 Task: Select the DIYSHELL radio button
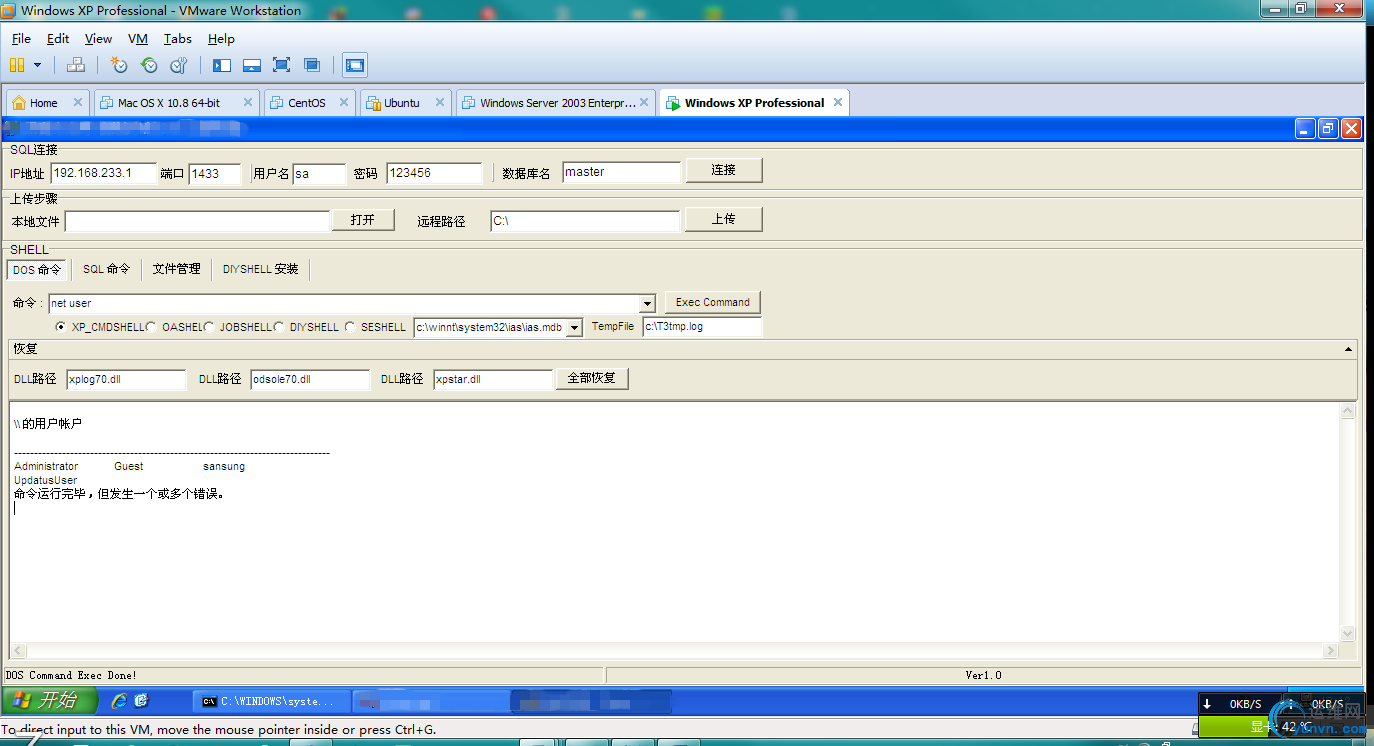[280, 327]
